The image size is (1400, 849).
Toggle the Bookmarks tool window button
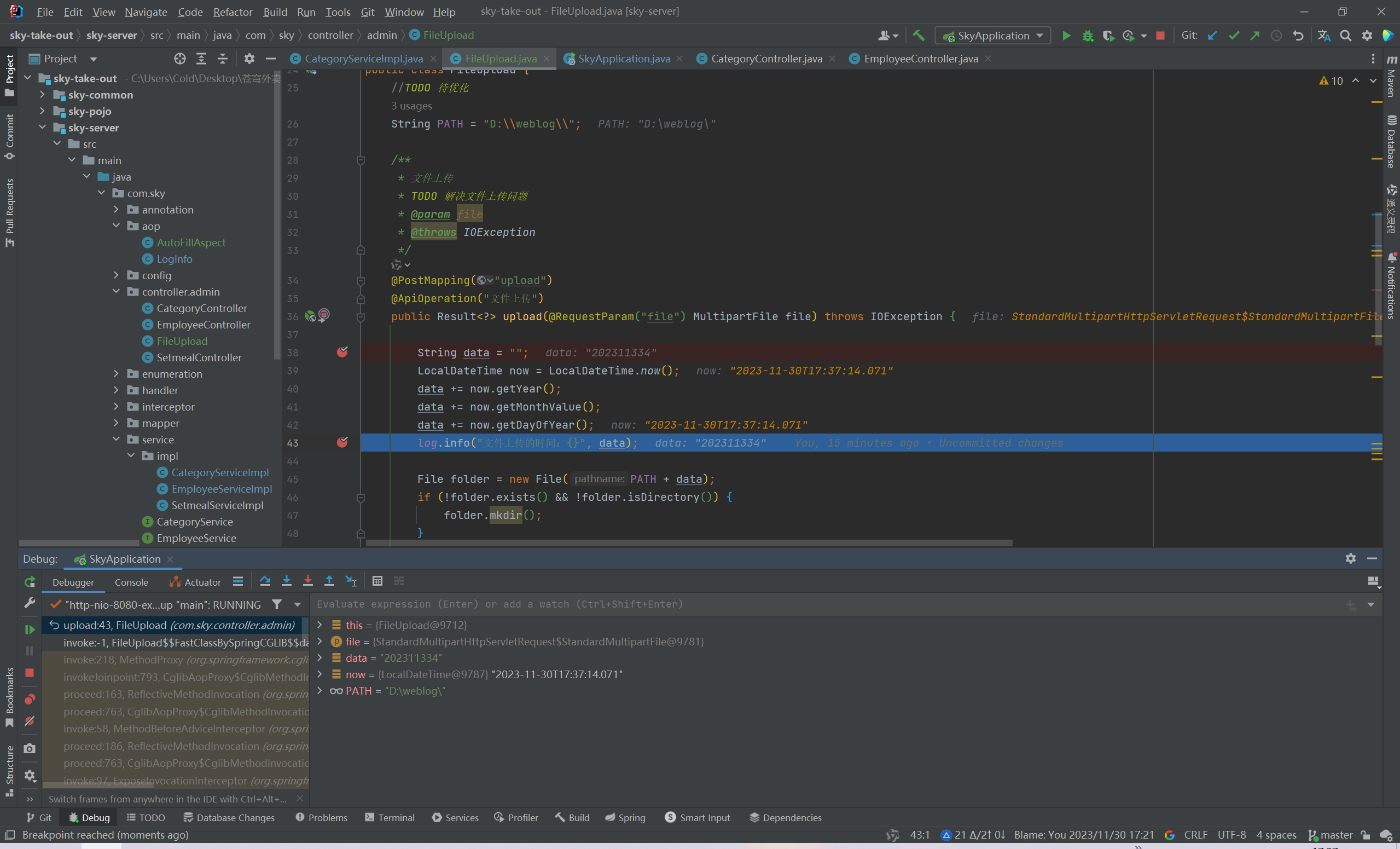9,697
